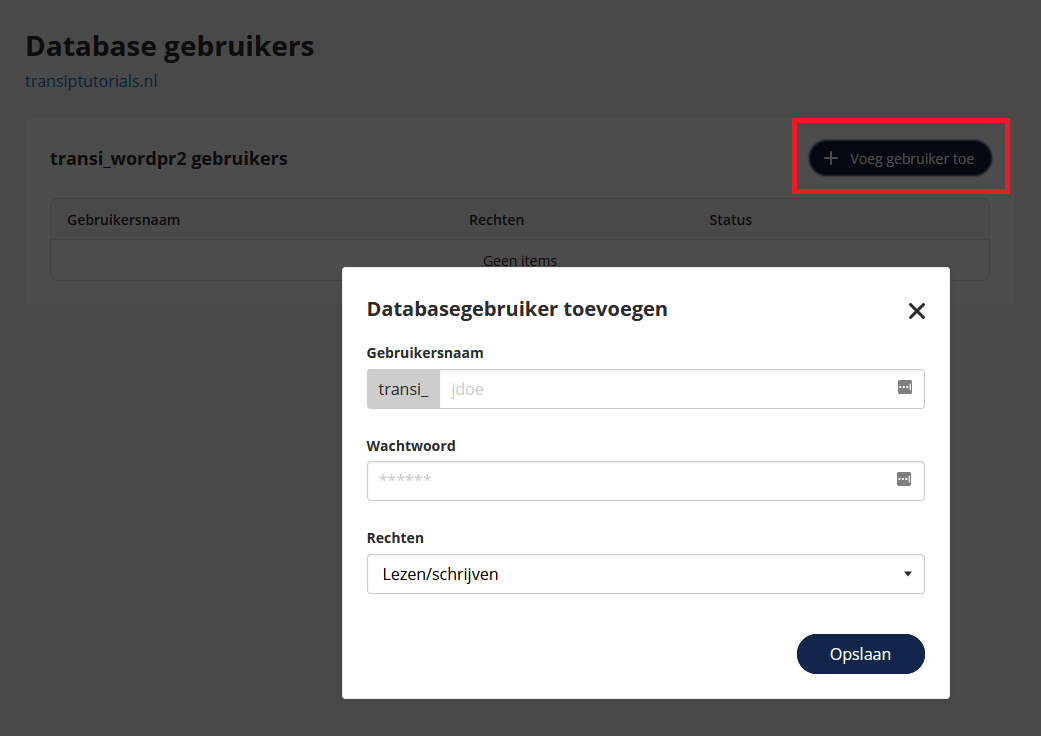Click the Rechten label in dialog
This screenshot has width=1041, height=736.
point(395,538)
